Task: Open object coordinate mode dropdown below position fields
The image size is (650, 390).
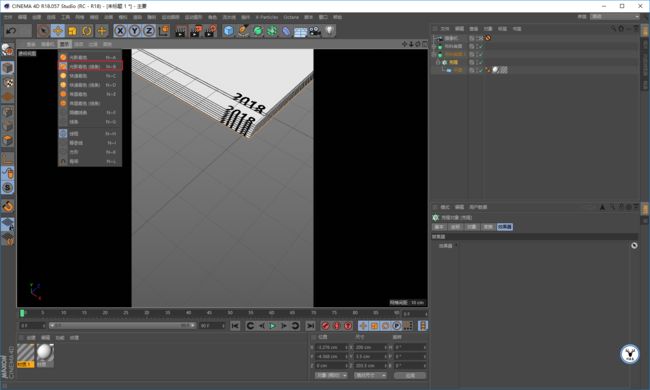Action: [x=331, y=375]
